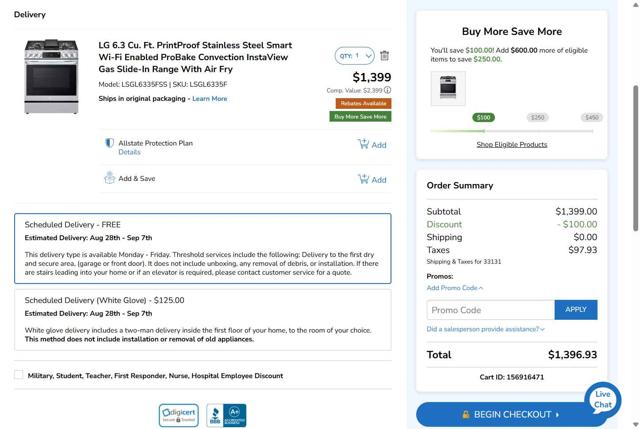
Task: Click the DigiCert secured badge
Action: tap(178, 415)
